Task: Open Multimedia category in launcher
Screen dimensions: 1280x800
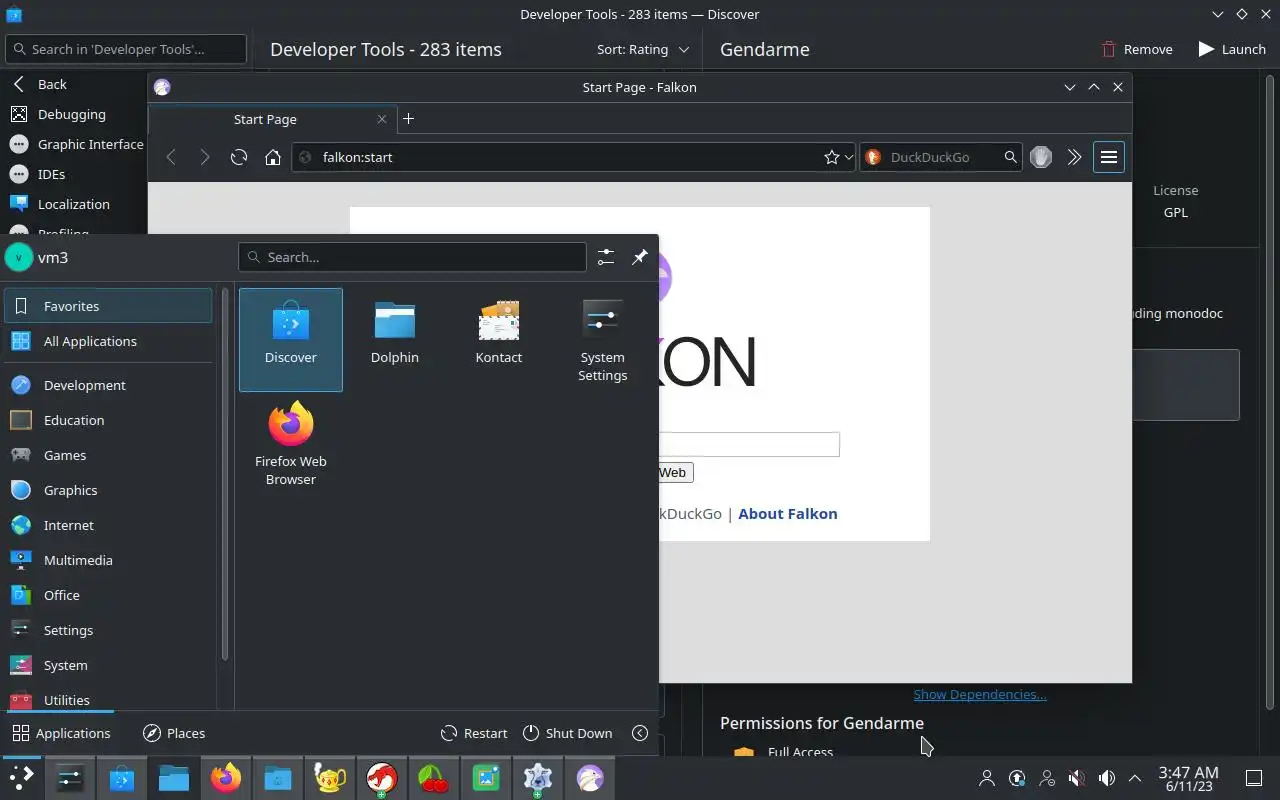Action: coord(108,560)
